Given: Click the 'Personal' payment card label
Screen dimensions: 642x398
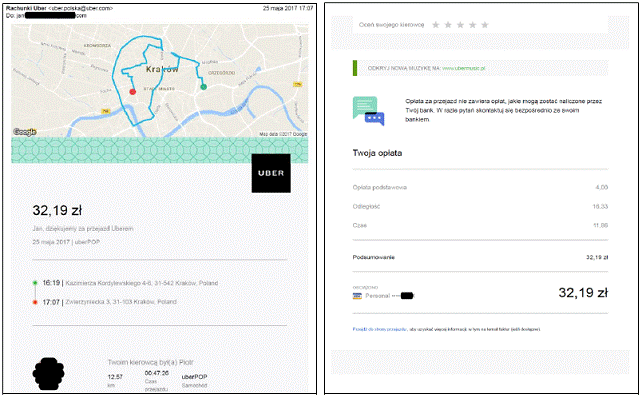Looking at the screenshot, I should tap(378, 296).
